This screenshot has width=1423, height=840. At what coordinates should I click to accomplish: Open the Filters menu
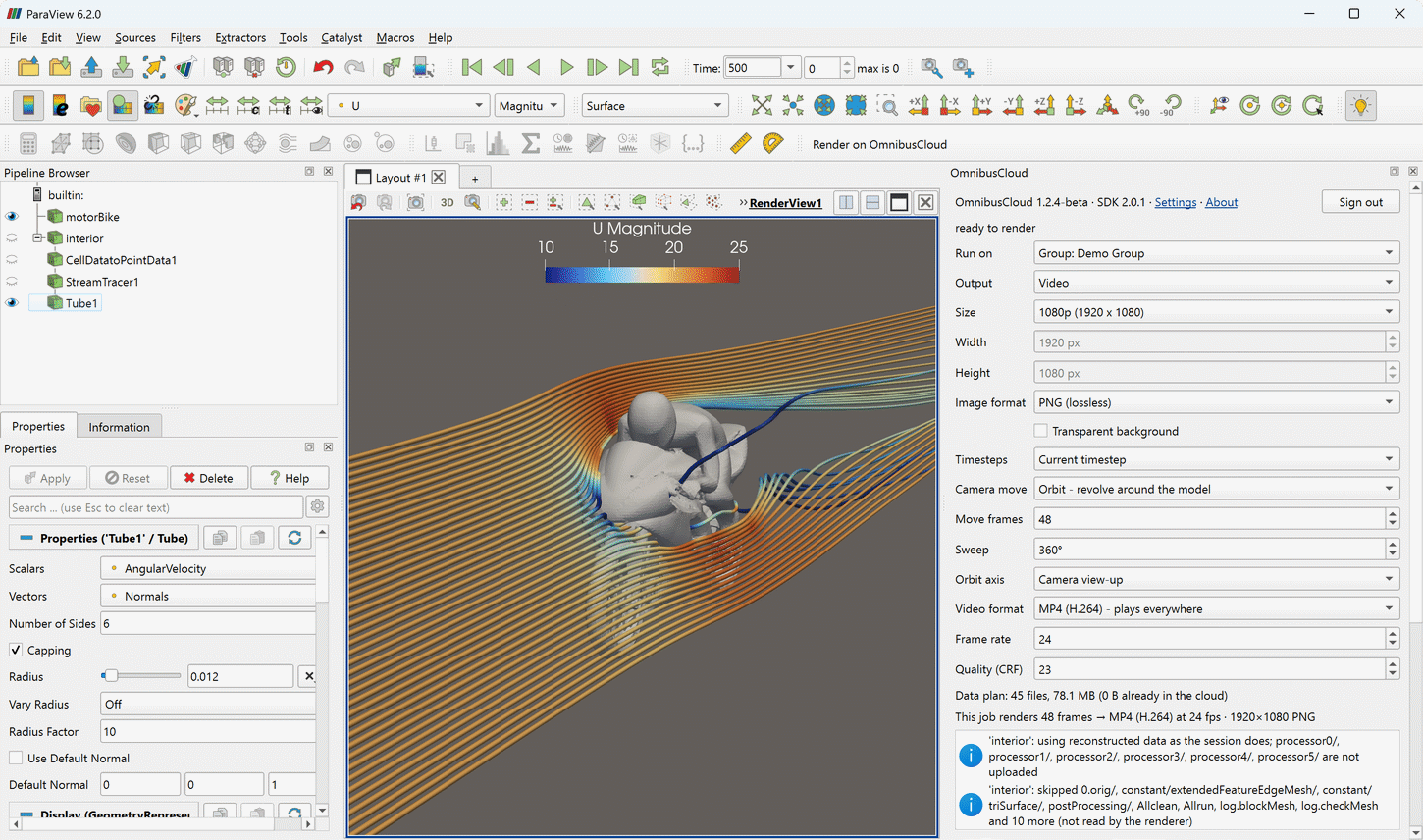pos(184,37)
